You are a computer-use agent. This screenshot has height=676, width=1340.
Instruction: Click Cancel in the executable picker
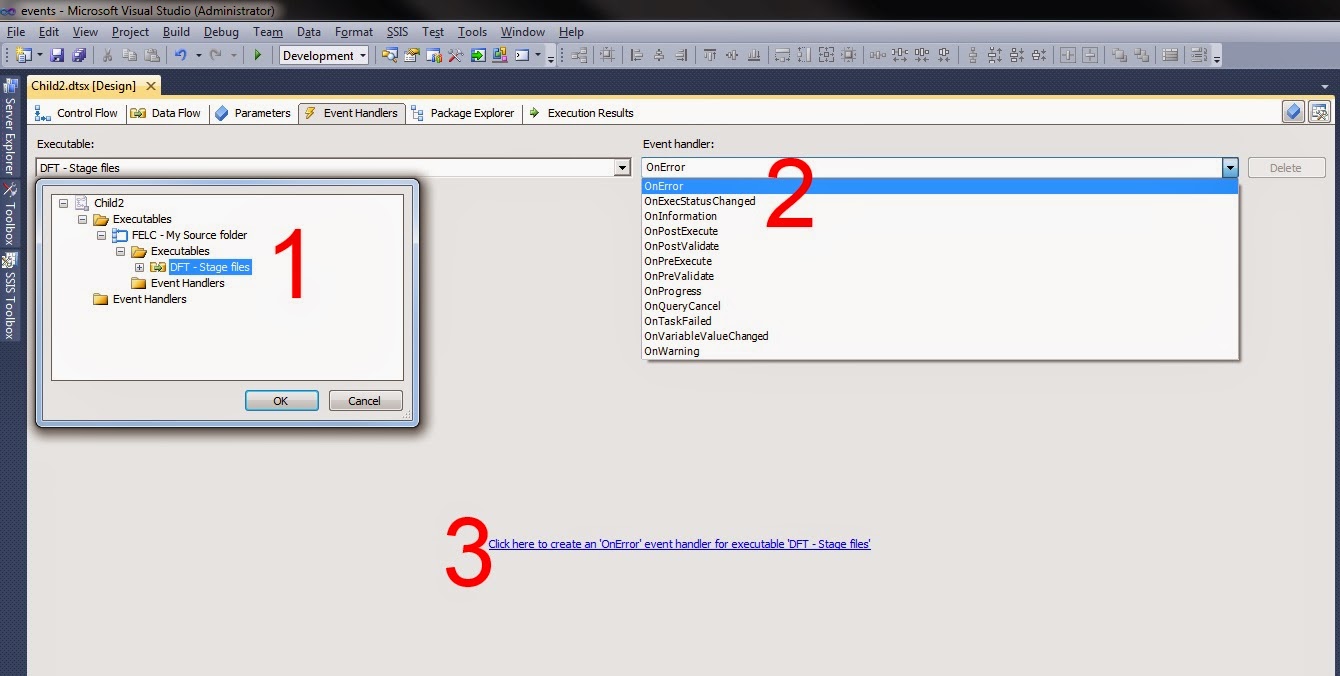point(364,401)
